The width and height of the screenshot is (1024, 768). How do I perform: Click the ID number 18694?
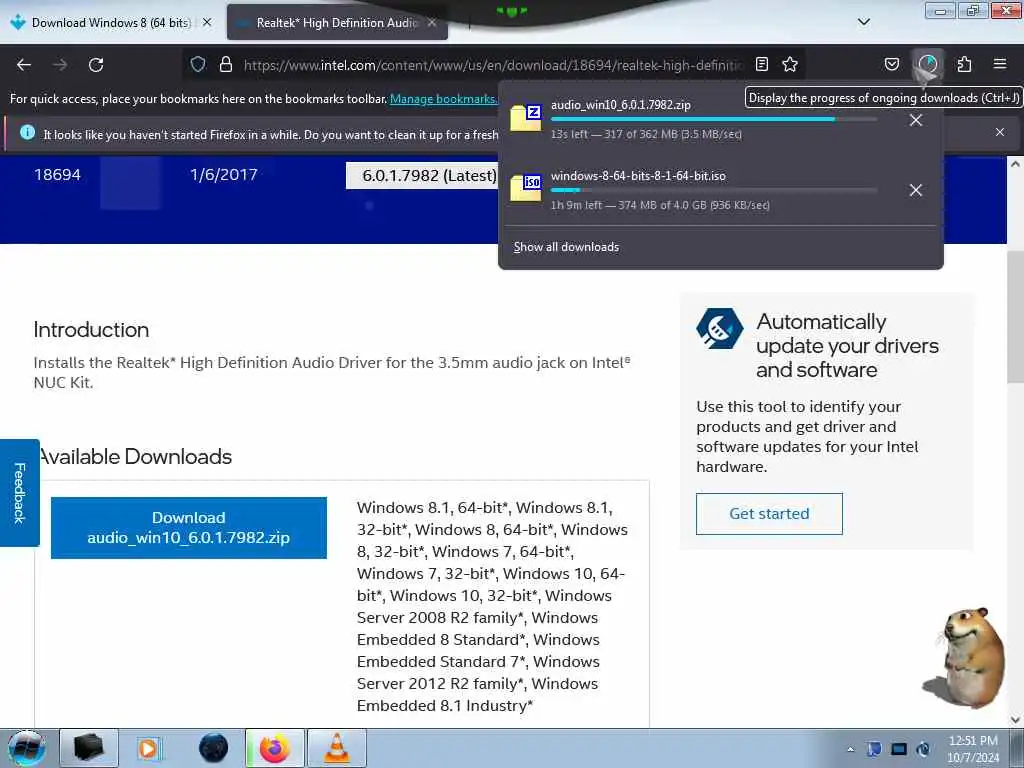(57, 175)
